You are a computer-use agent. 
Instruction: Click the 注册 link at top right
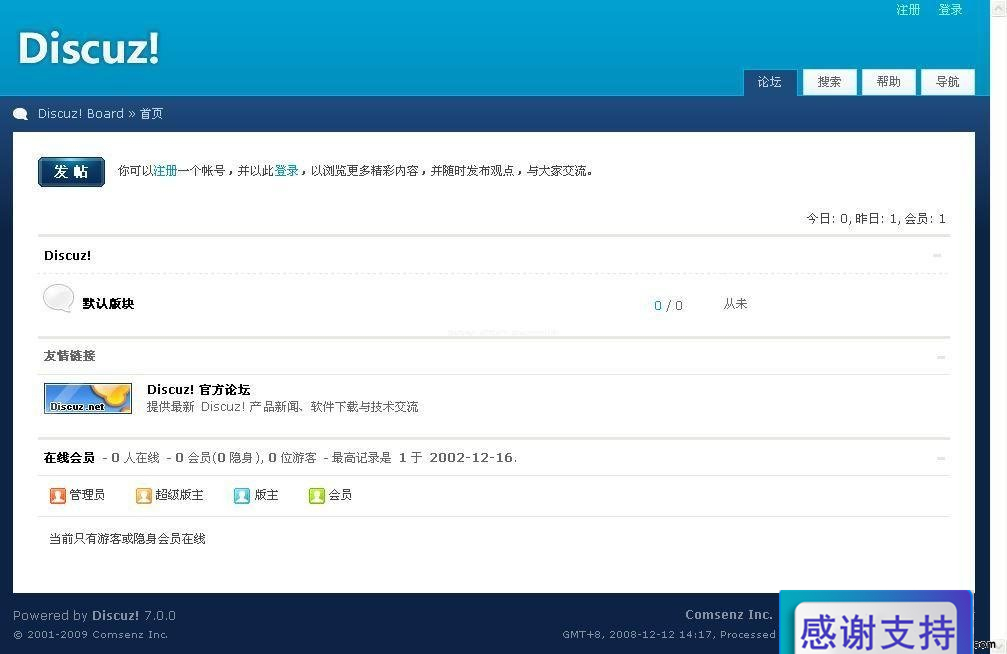tap(908, 10)
